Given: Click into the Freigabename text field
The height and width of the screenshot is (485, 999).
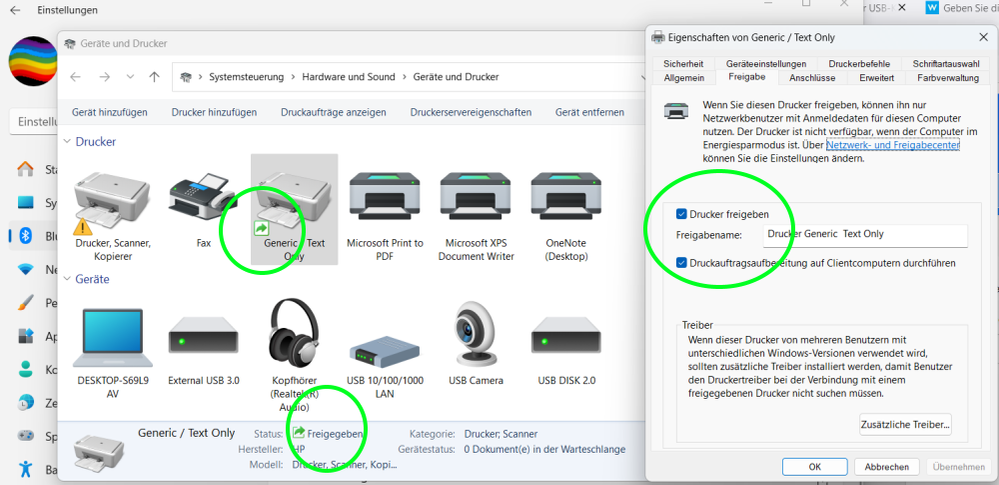Looking at the screenshot, I should tap(864, 235).
